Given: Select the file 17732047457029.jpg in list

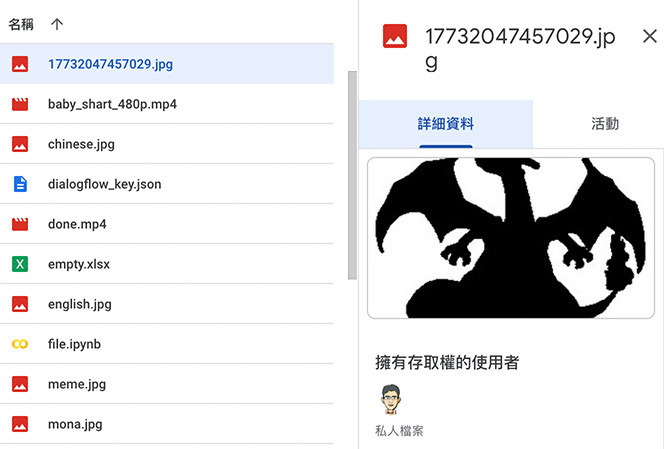Looking at the screenshot, I should (167, 64).
